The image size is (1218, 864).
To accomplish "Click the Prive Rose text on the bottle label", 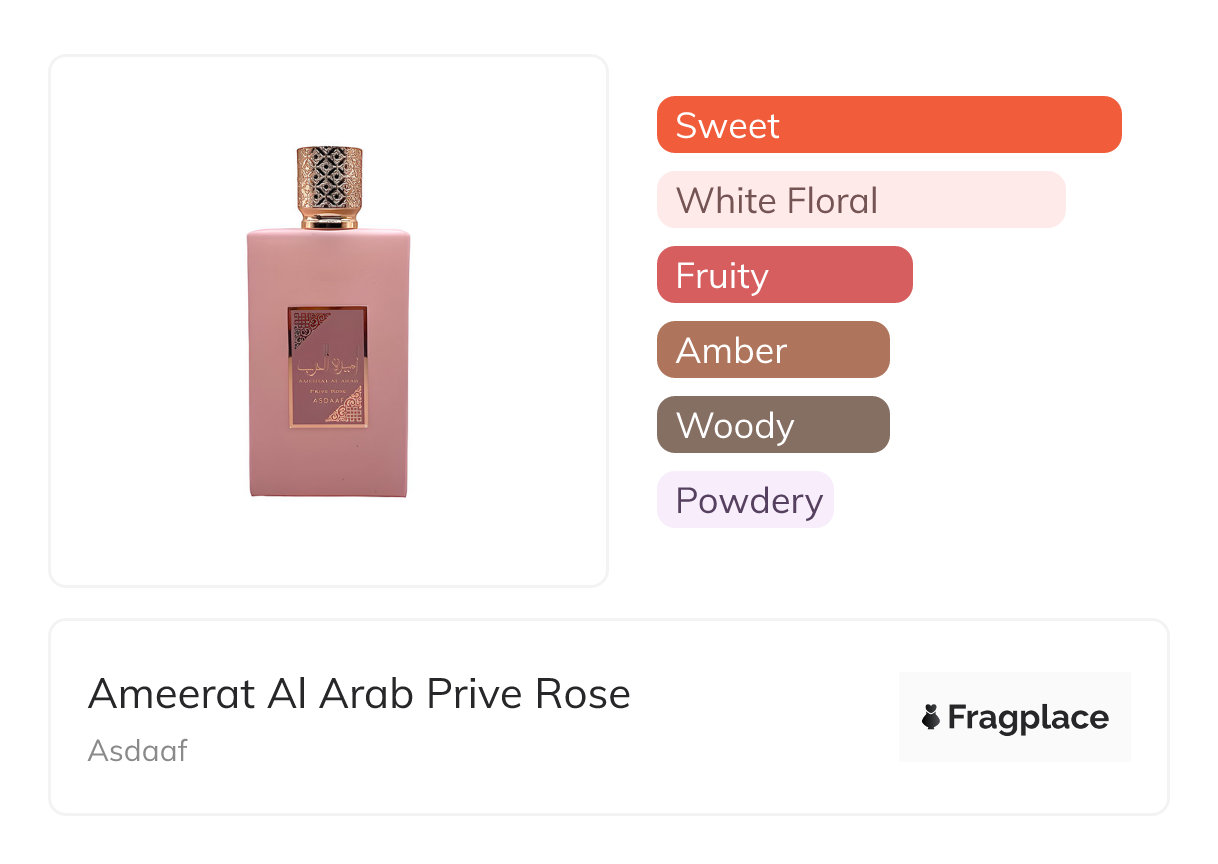I will coord(328,390).
